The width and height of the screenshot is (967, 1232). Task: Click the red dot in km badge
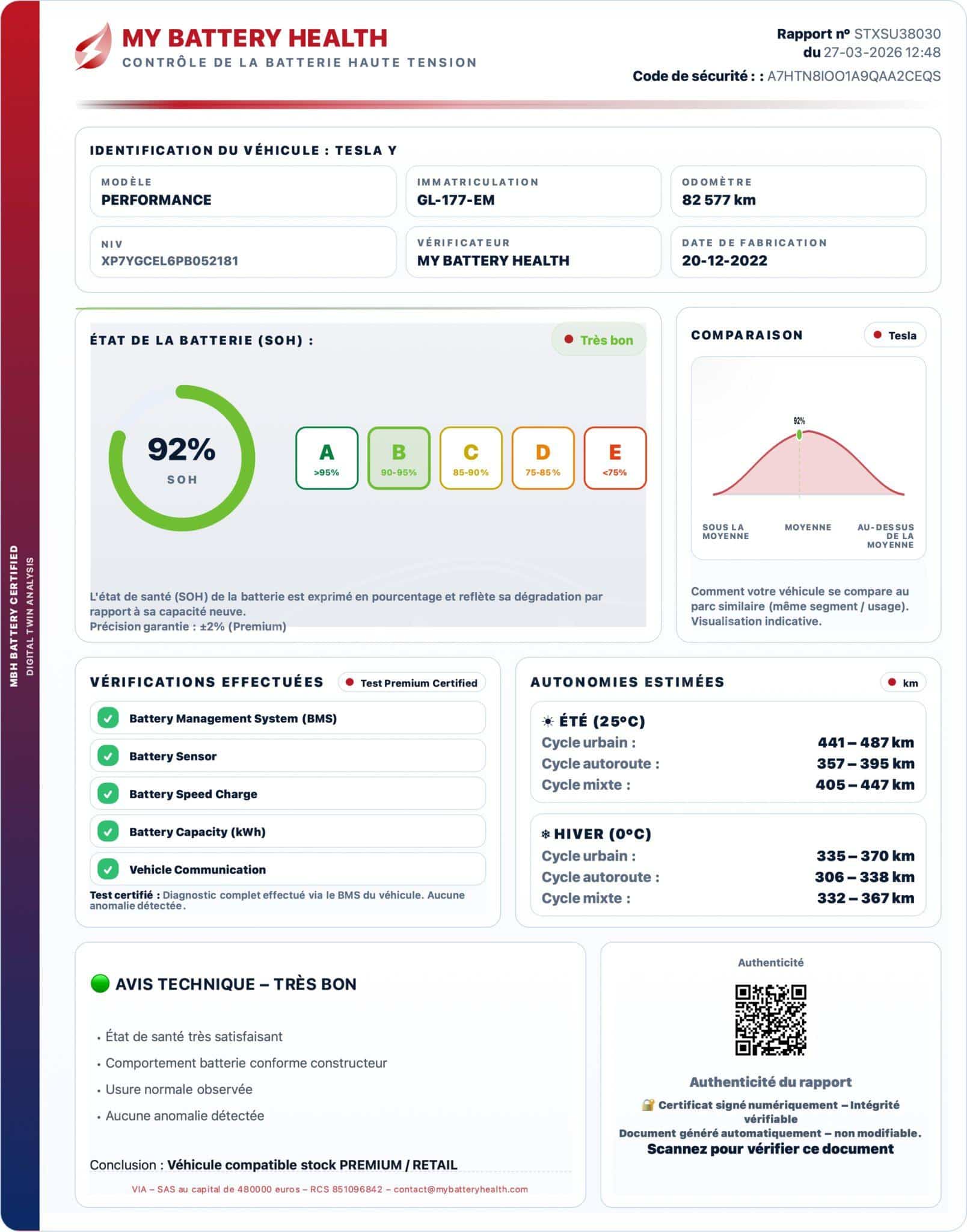(891, 682)
